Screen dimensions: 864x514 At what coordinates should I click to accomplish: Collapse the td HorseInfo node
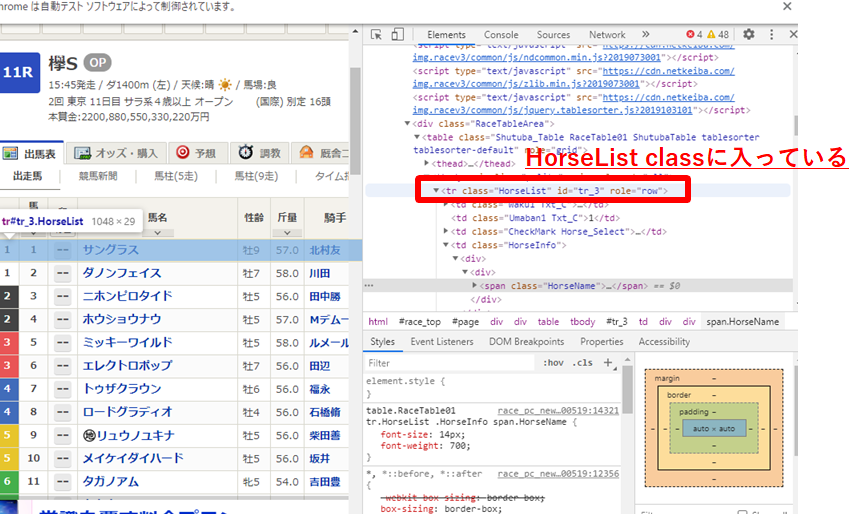coord(446,245)
